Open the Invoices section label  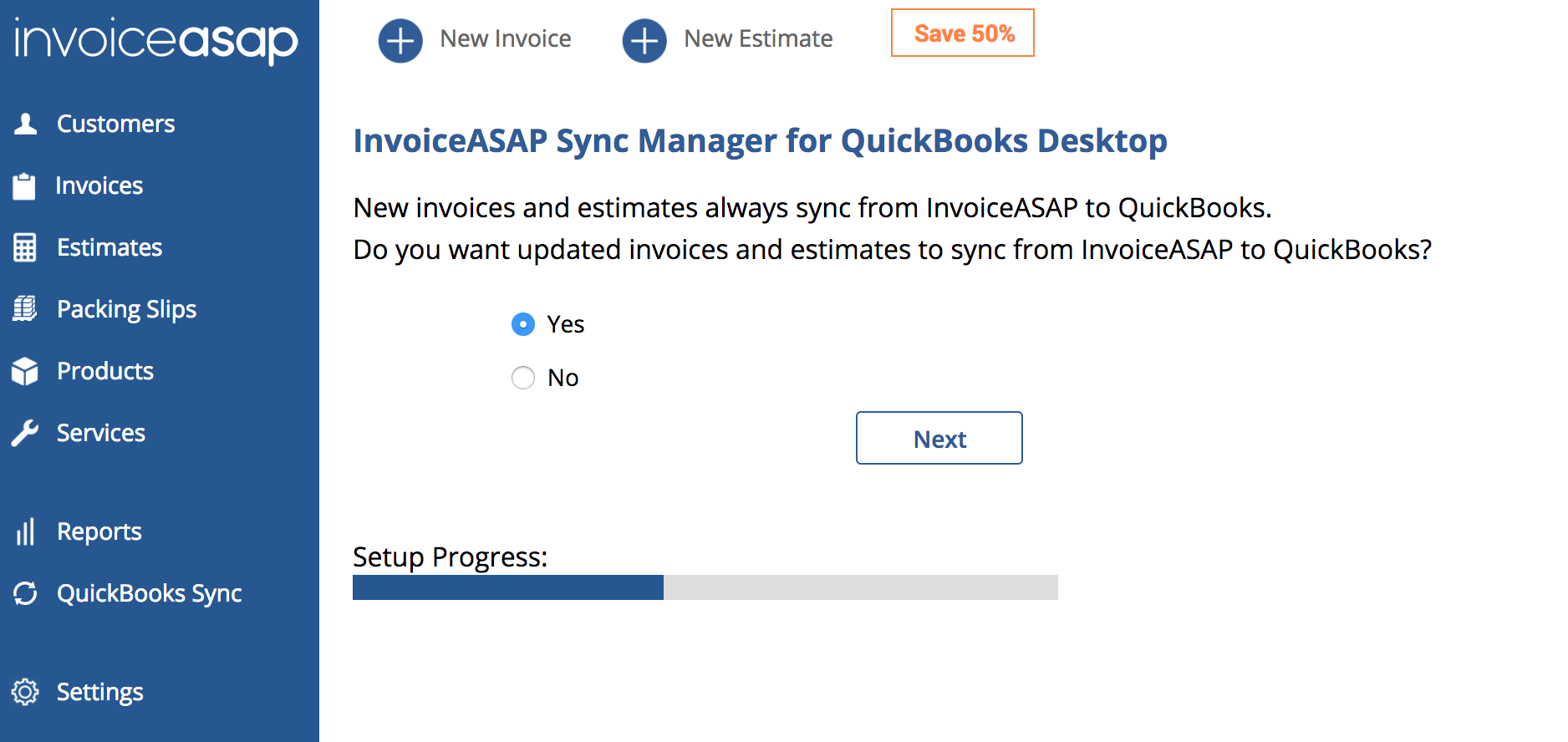pos(99,185)
